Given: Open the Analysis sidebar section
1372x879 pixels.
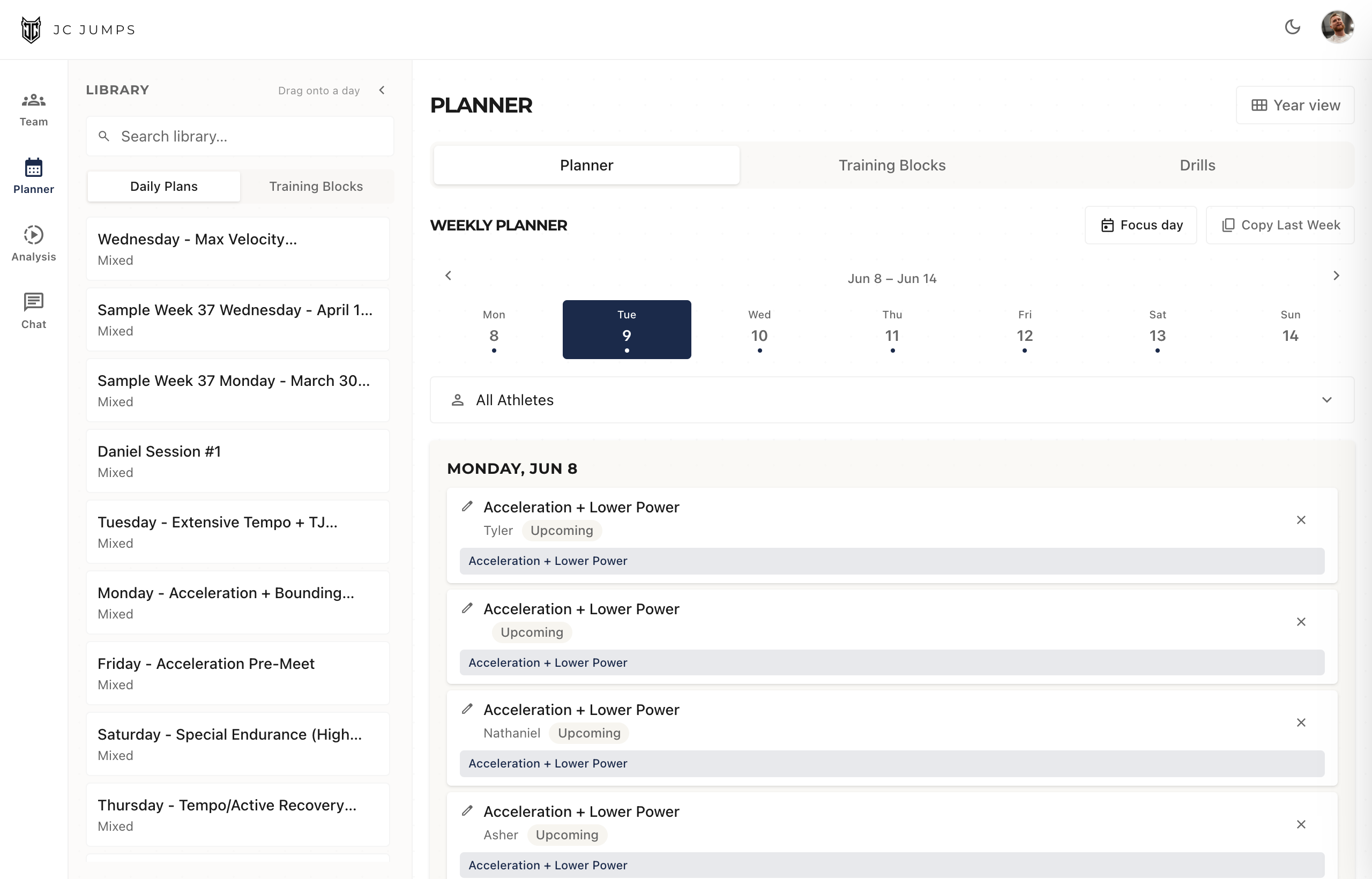Looking at the screenshot, I should click(34, 244).
